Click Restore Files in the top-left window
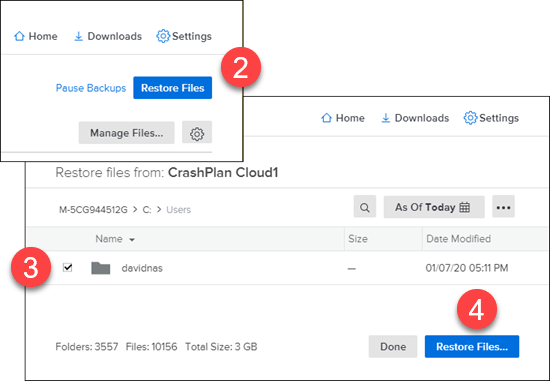This screenshot has width=550, height=381. 173,88
